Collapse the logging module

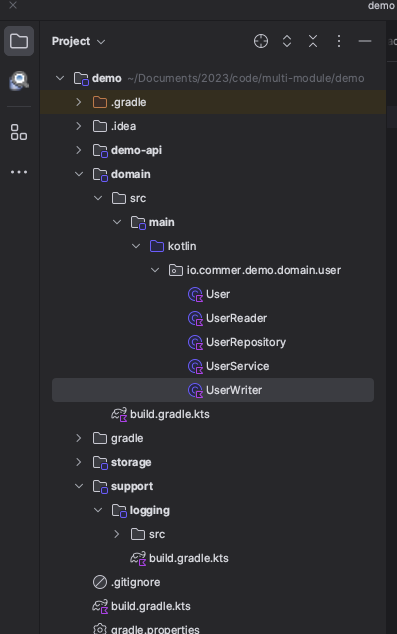tap(98, 510)
